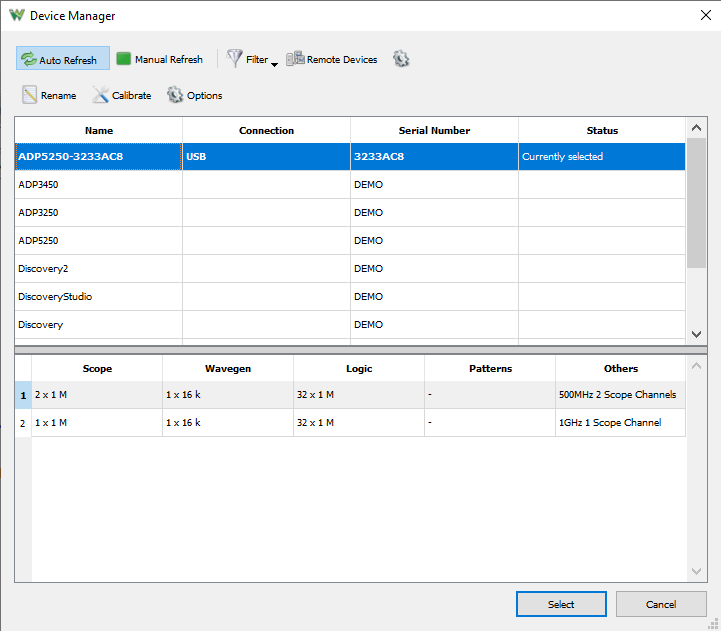
Task: Click the Calibrate label
Action: 132,96
